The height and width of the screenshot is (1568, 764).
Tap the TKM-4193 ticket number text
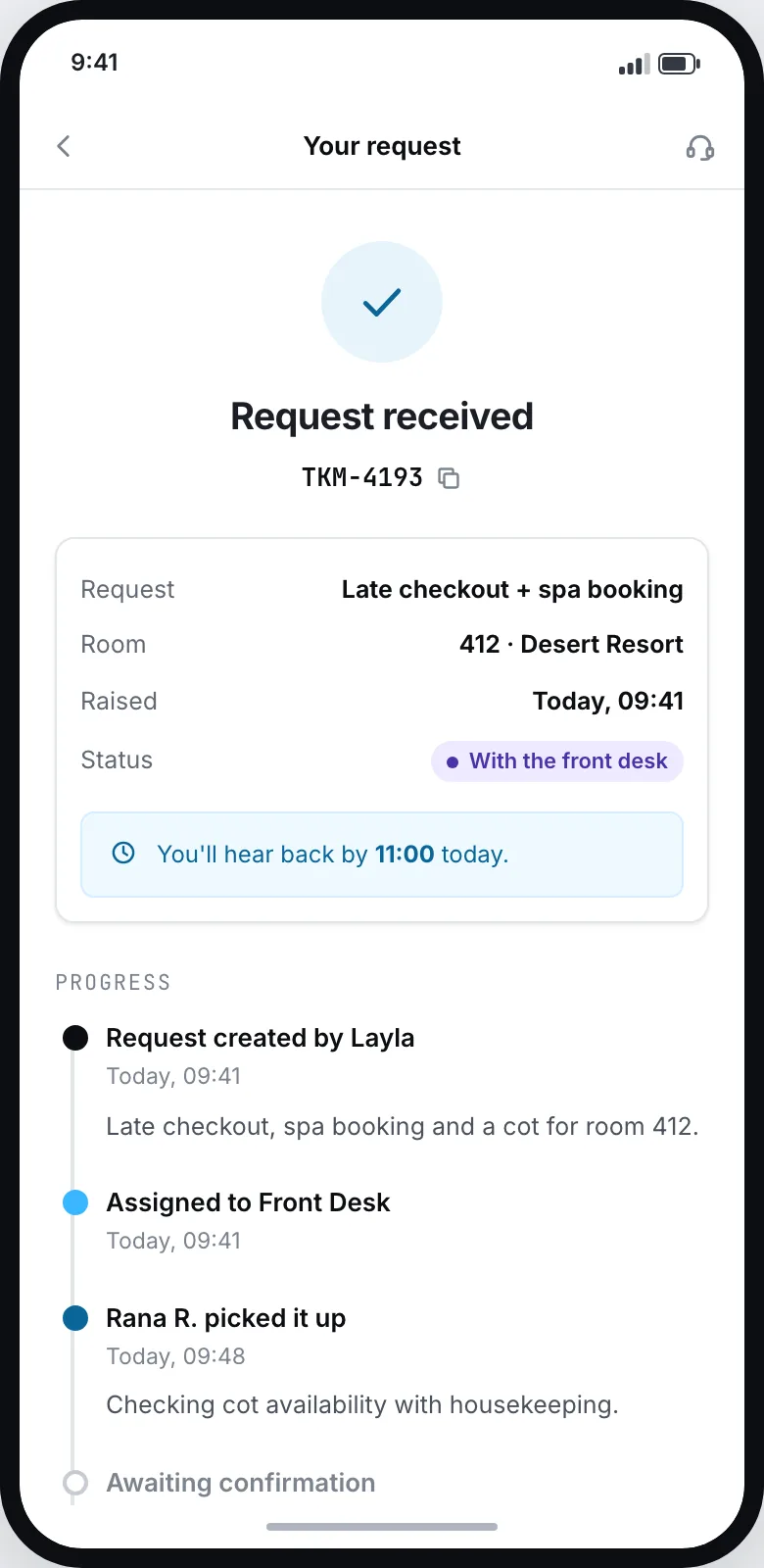tap(362, 477)
